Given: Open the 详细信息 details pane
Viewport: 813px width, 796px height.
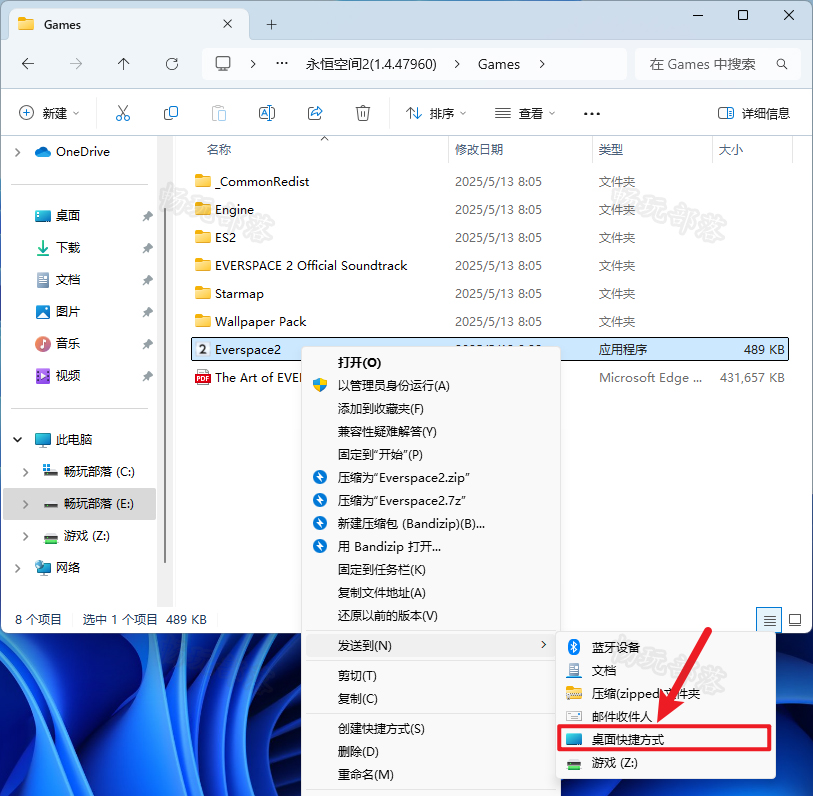Looking at the screenshot, I should click(753, 113).
